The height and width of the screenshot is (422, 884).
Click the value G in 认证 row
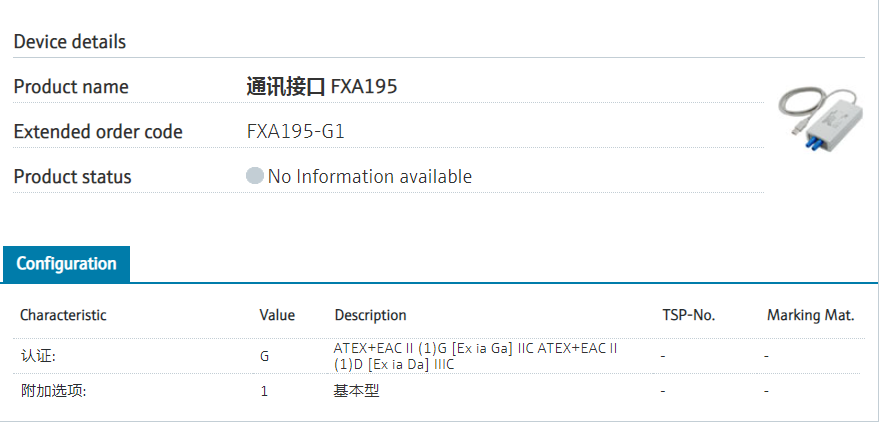pyautogui.click(x=264, y=355)
